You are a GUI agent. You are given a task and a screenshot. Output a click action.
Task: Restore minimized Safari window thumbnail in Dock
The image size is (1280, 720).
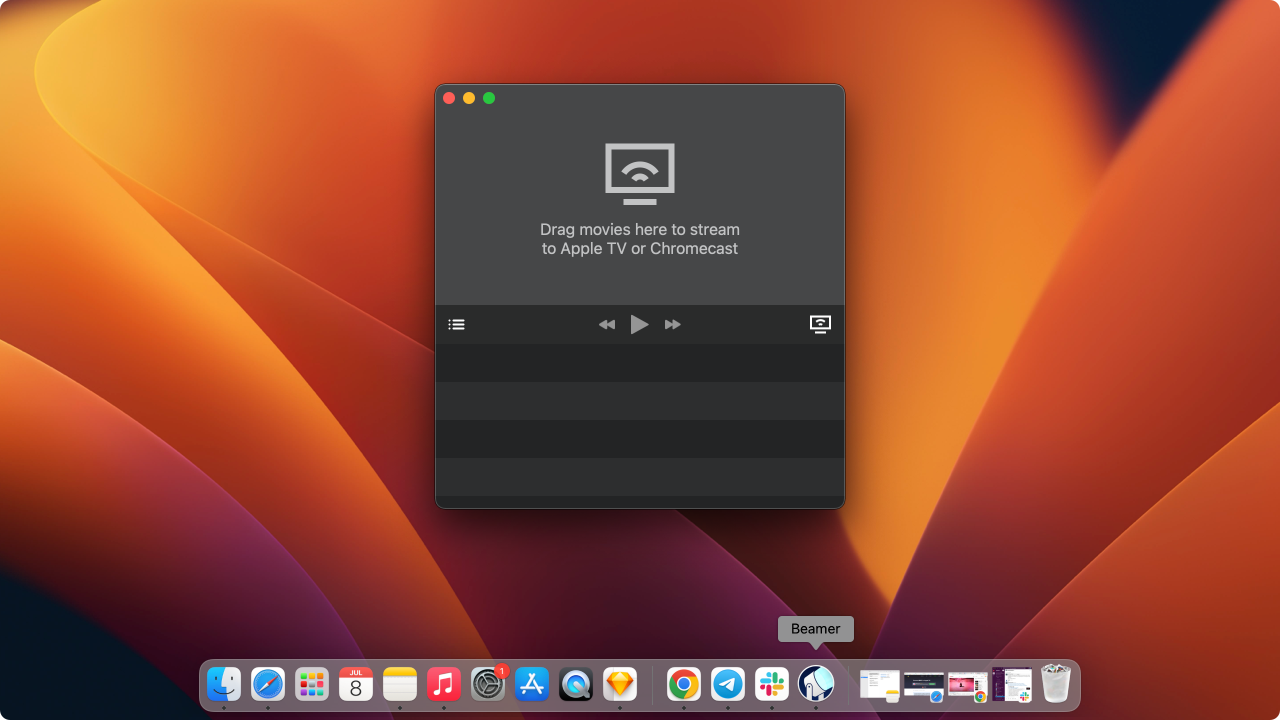(924, 685)
